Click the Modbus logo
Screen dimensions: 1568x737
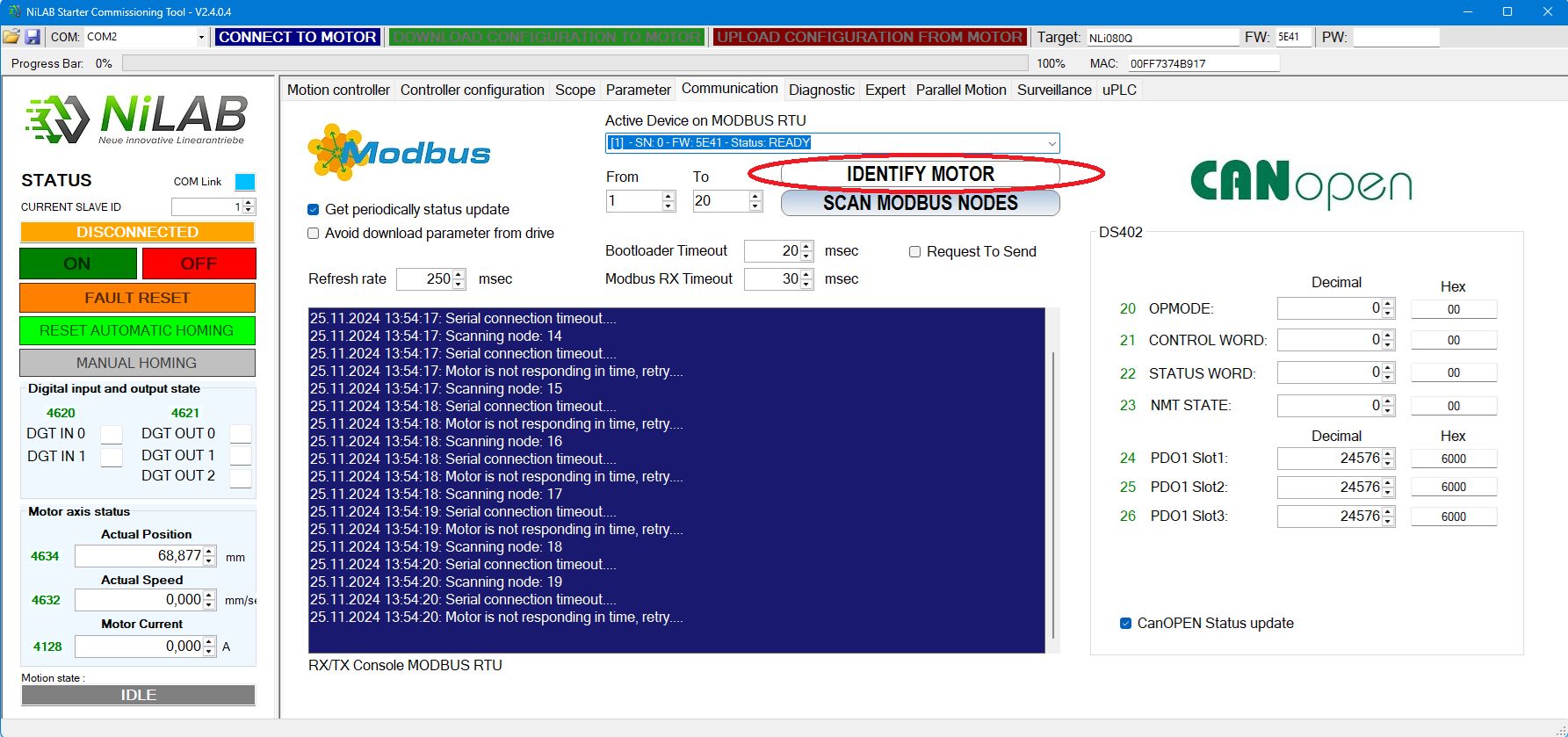(x=399, y=152)
